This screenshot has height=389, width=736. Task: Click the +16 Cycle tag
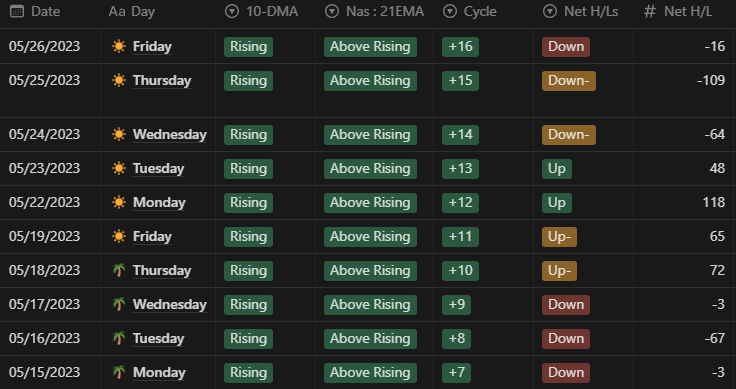[460, 47]
